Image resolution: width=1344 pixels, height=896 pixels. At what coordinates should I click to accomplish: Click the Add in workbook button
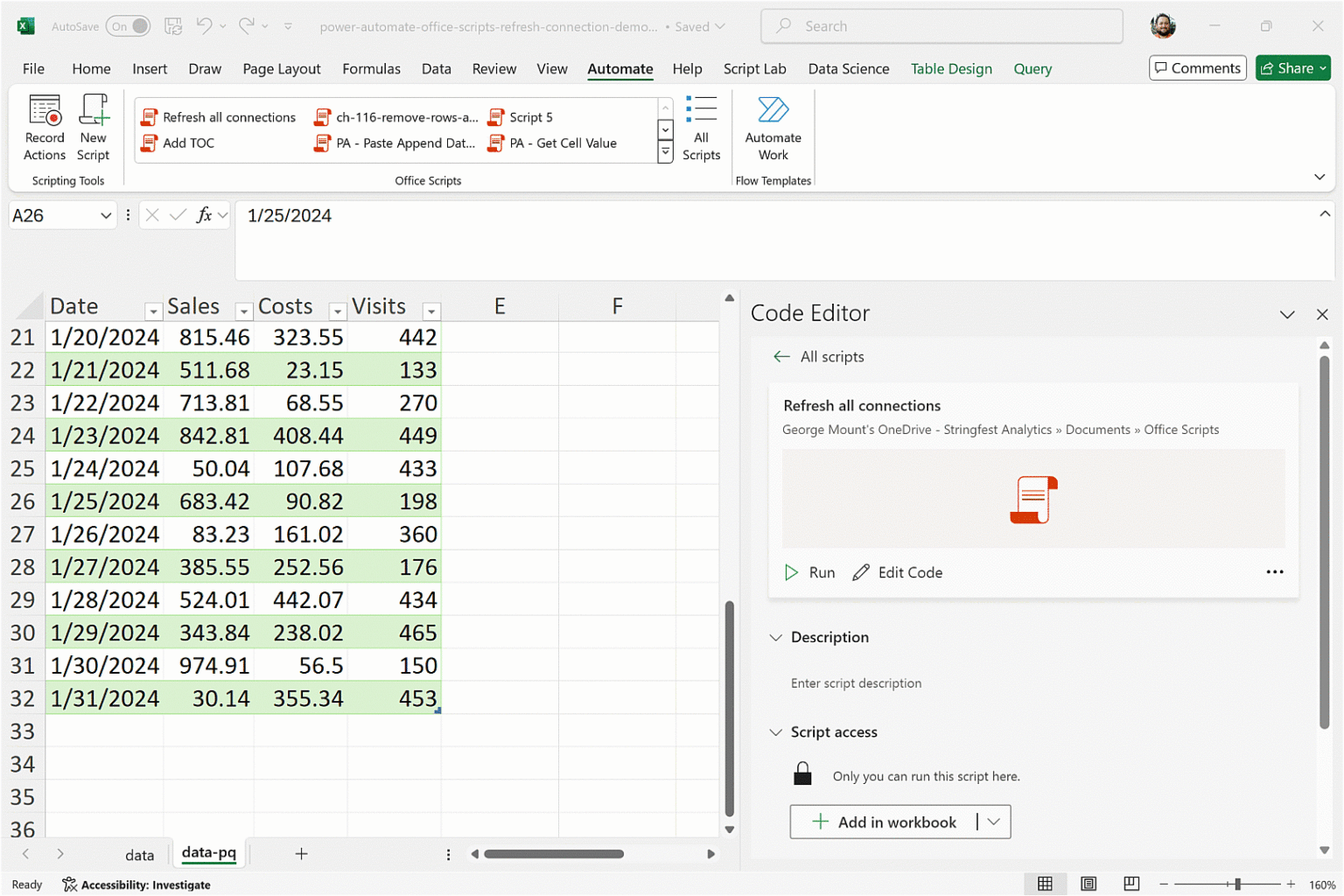885,822
